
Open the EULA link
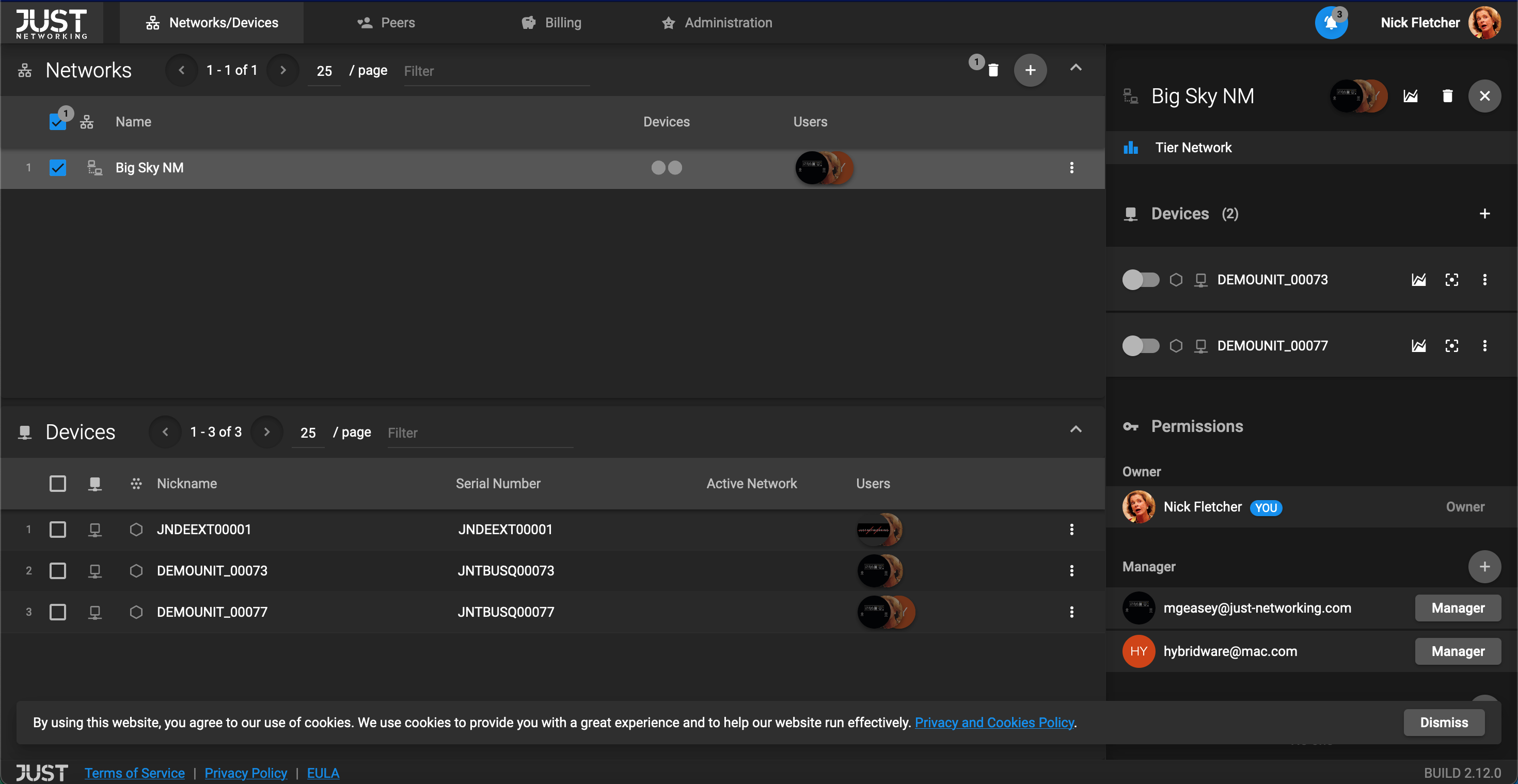click(x=323, y=773)
